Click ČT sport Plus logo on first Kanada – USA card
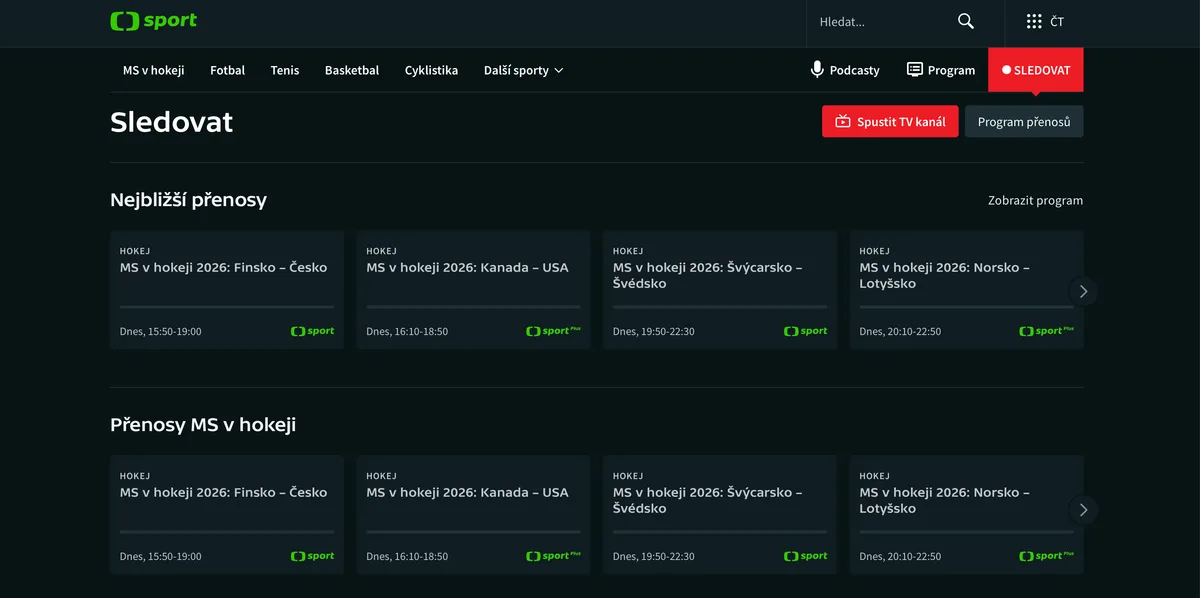 click(553, 331)
